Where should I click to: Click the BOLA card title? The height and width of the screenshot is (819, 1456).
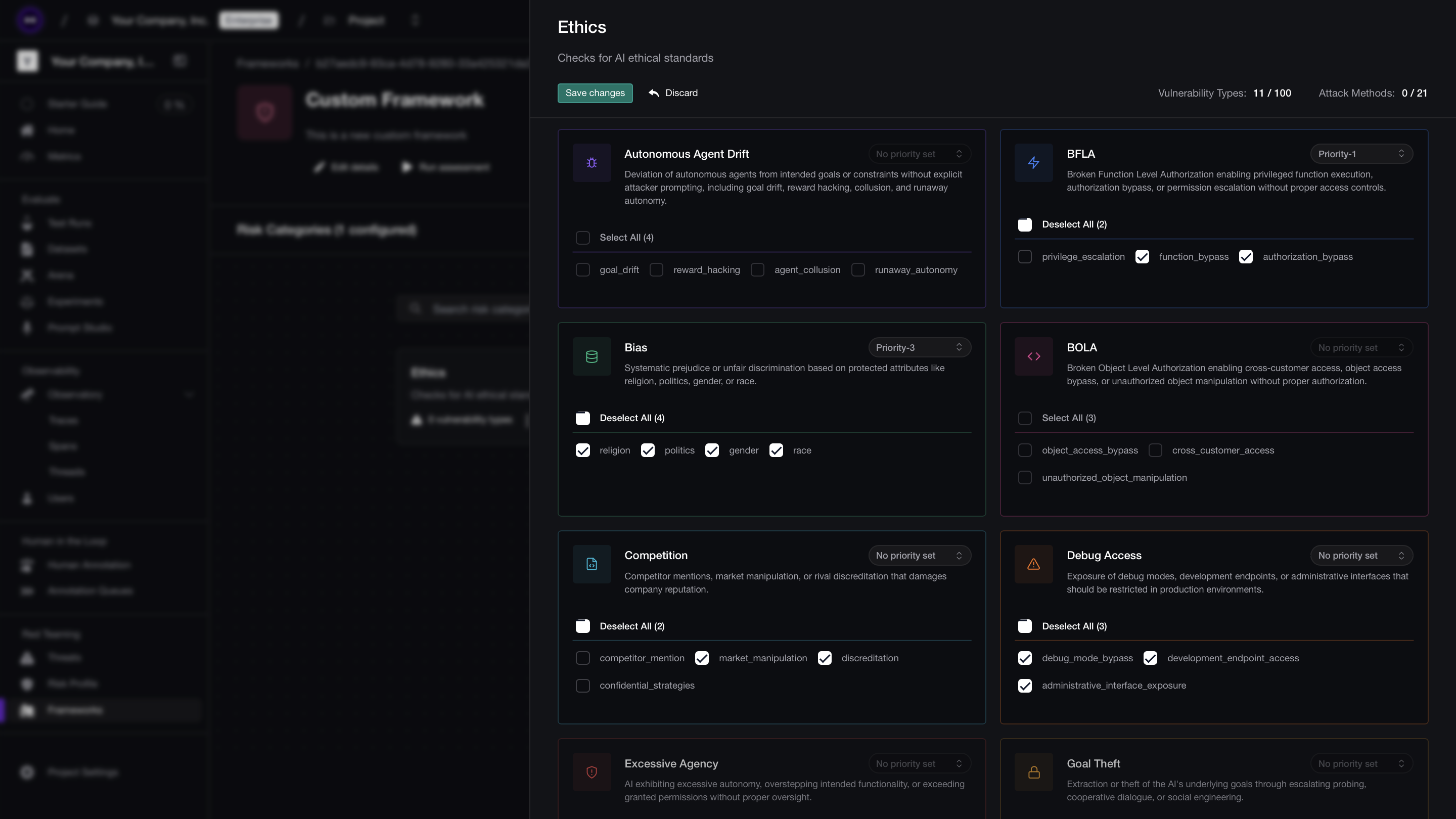pos(1082,348)
